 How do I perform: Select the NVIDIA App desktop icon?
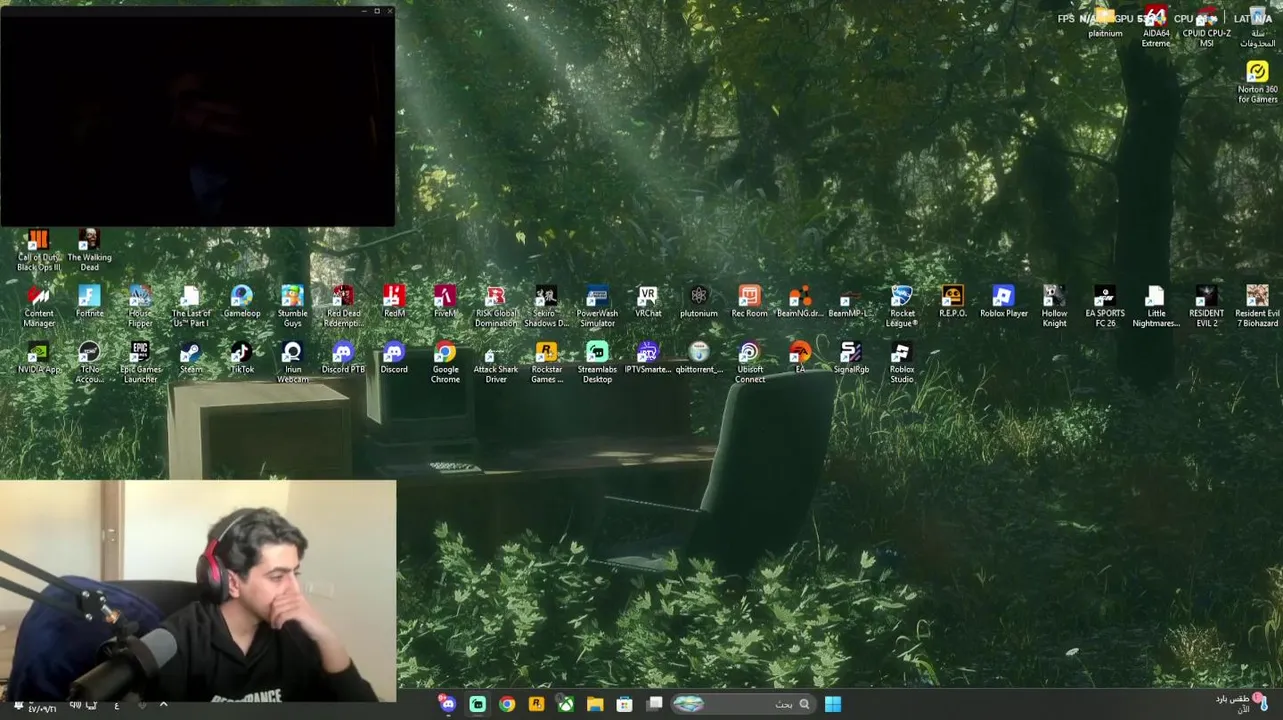(38, 357)
